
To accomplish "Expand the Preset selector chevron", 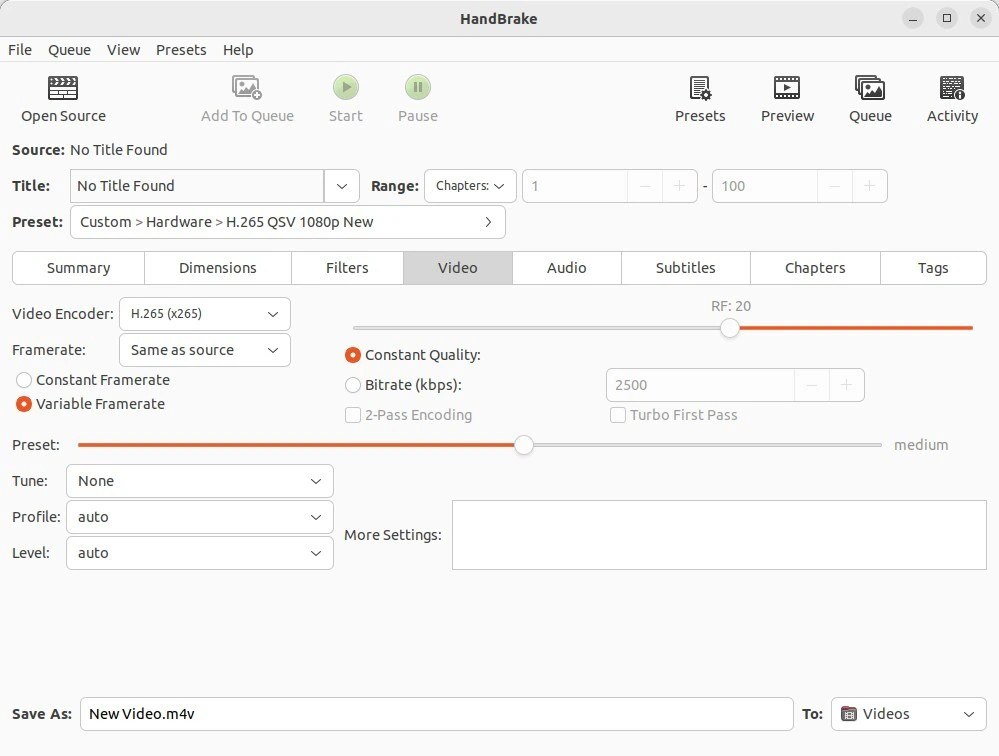I will [x=488, y=222].
